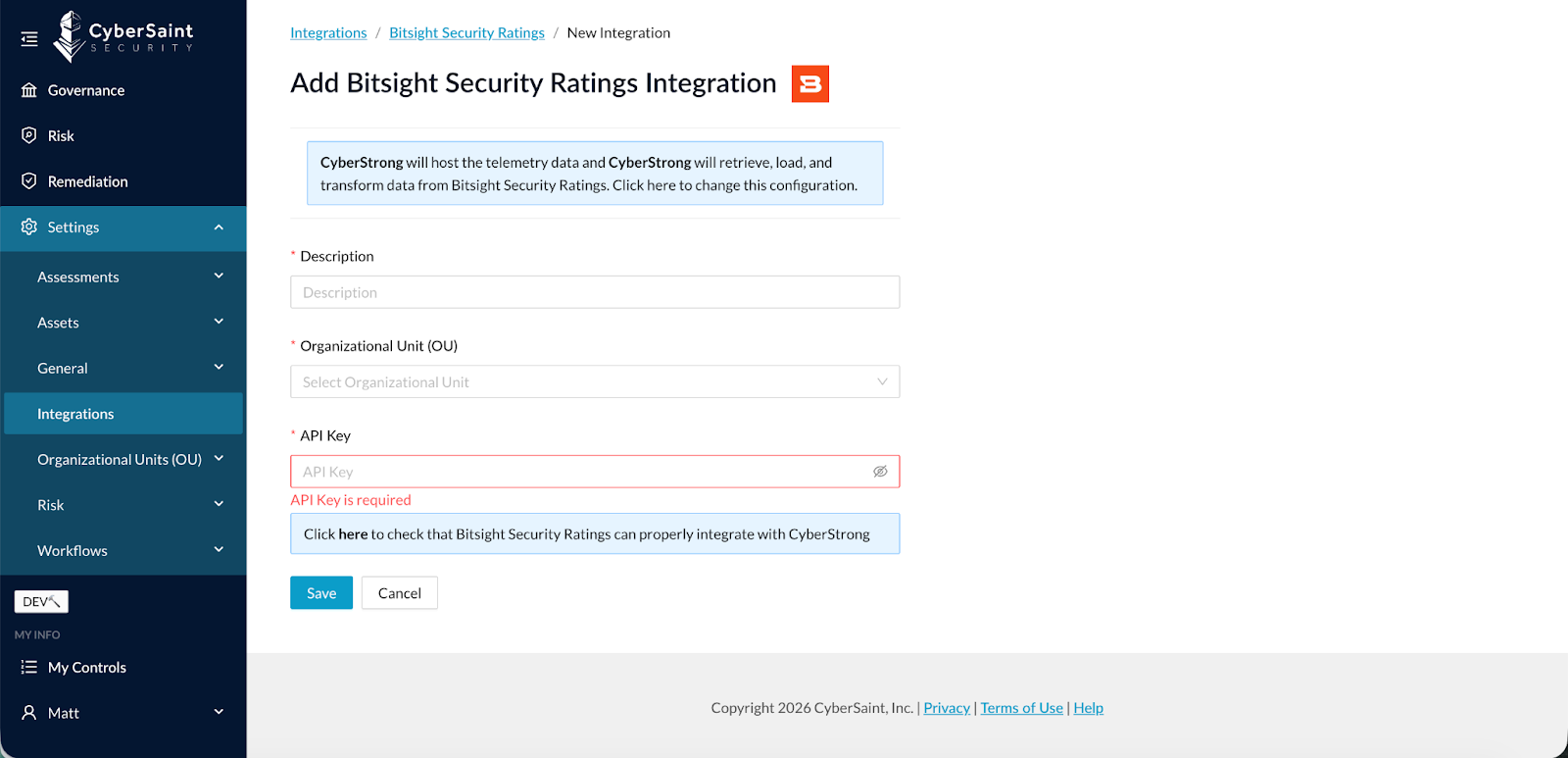
Task: Click the Remediation shield-check icon
Action: pos(29,181)
